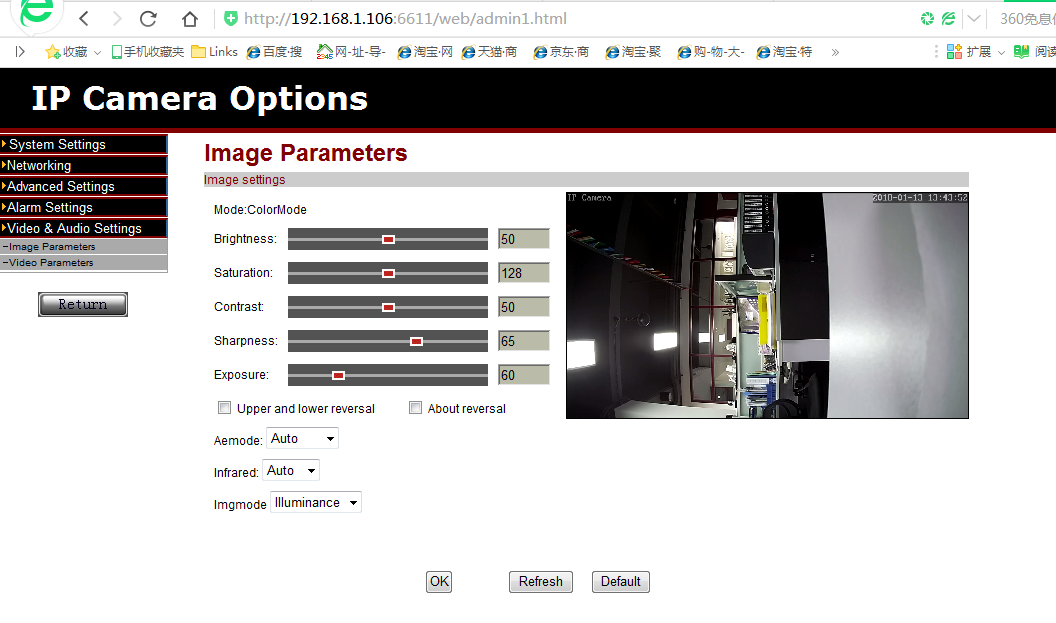Open the Infrared dropdown
This screenshot has height=623, width=1056.
click(291, 471)
